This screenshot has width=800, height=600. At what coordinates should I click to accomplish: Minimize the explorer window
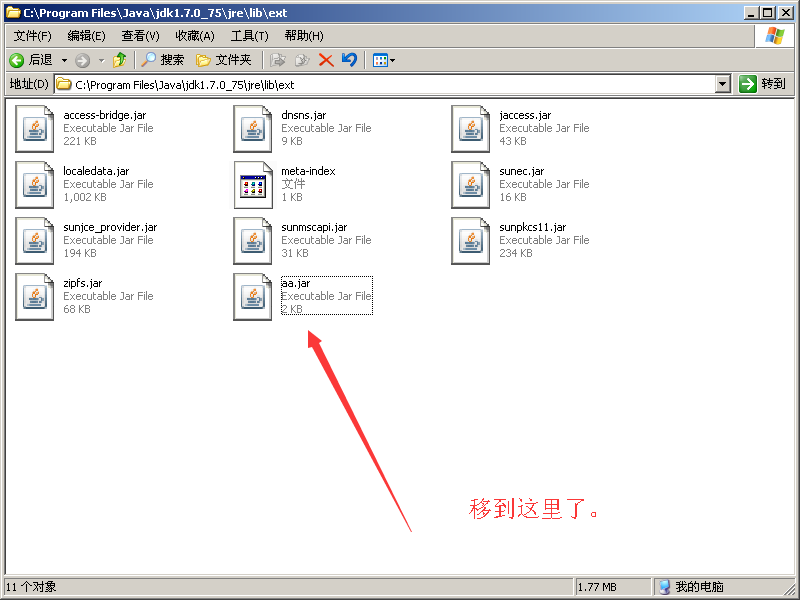tap(751, 13)
